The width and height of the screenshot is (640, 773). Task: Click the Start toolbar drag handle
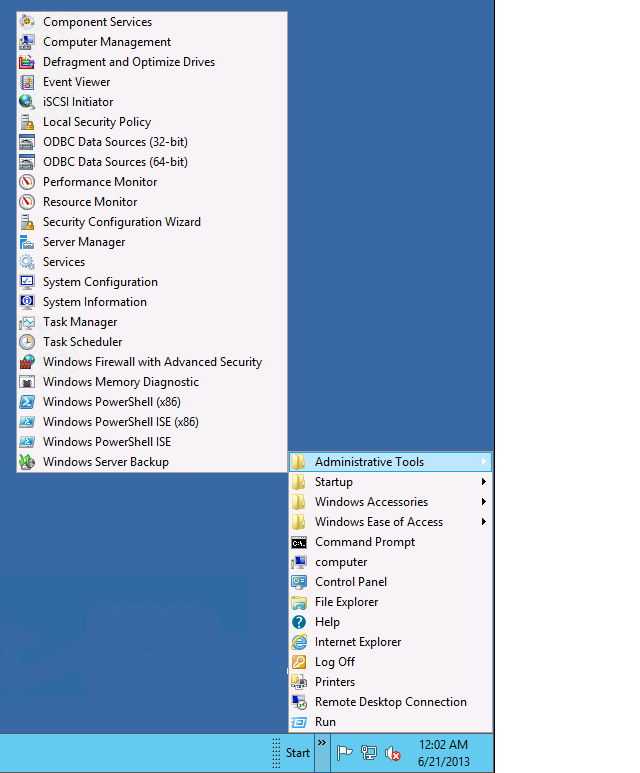[276, 753]
